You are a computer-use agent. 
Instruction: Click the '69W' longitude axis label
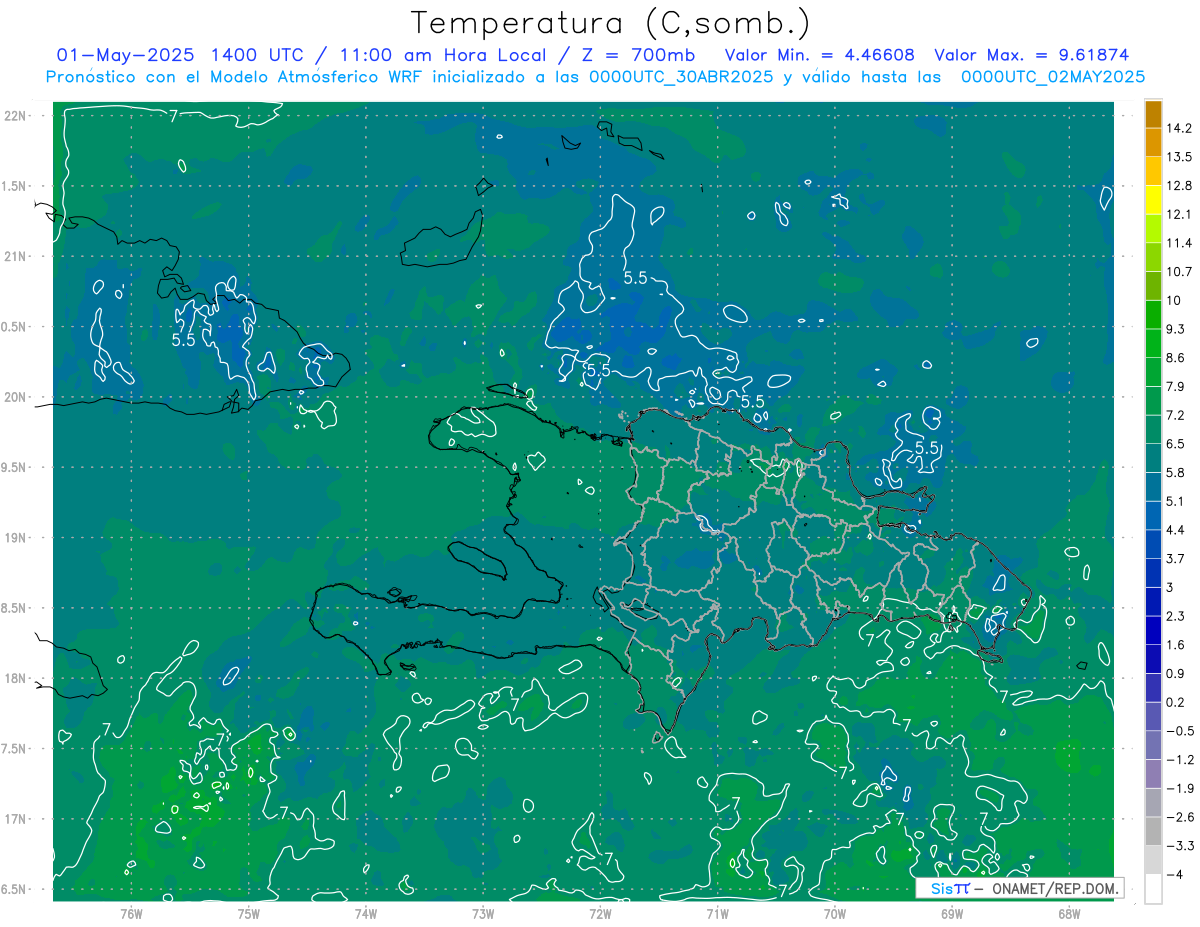[x=952, y=914]
